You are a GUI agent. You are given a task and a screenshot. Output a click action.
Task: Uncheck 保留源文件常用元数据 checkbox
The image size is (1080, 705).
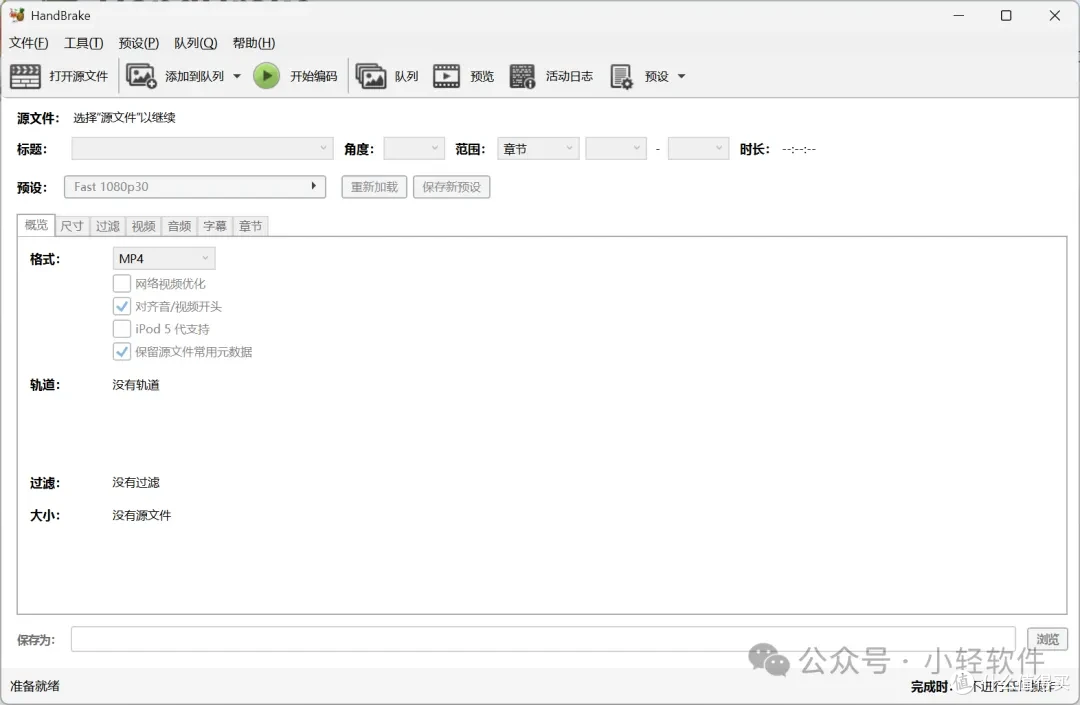point(122,351)
